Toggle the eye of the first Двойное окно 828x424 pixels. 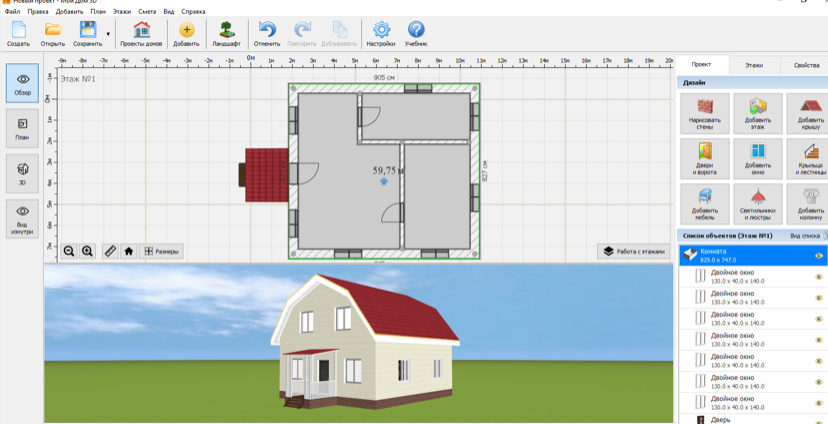point(819,276)
